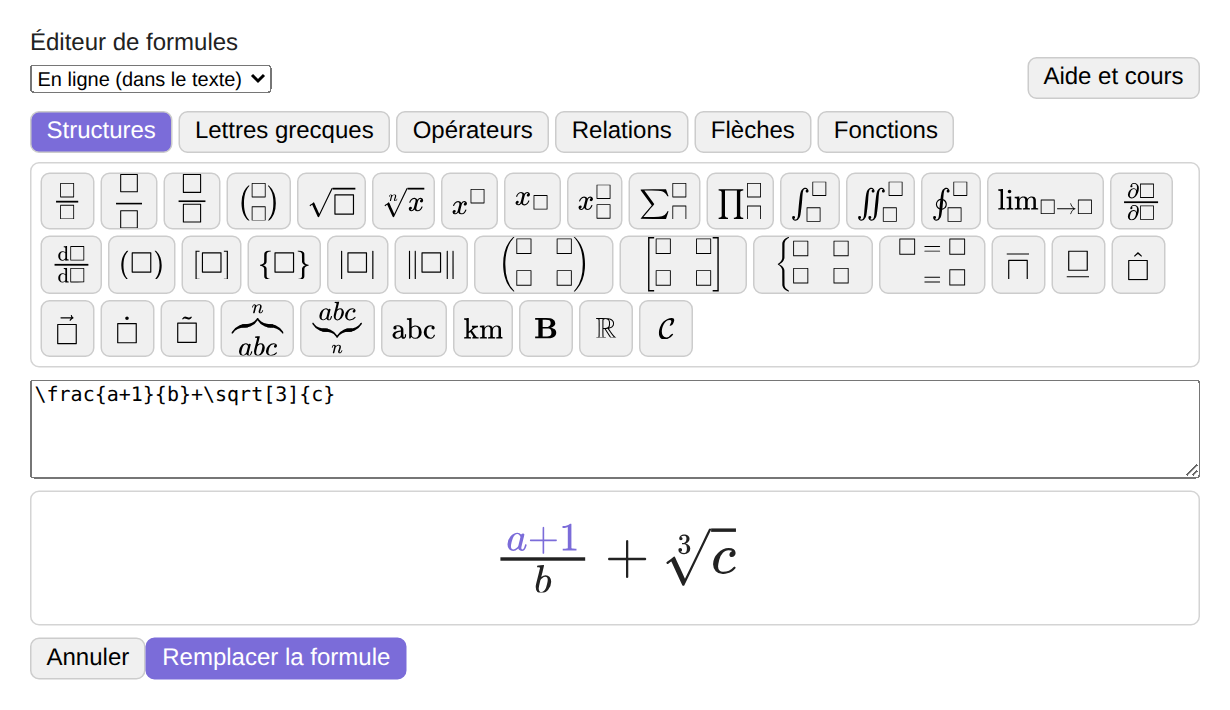Insert square brackets around a placeholder
This screenshot has height=710, width=1230.
(212, 265)
